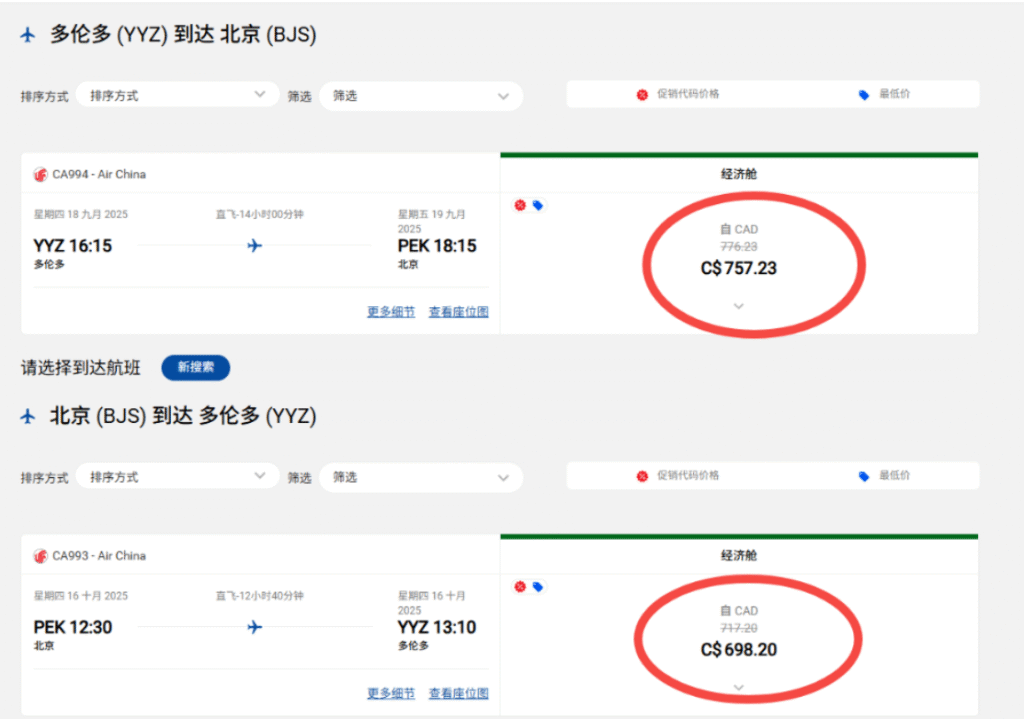Click the airplane icon beside the Toronto to Beijing heading
Screen dimensions: 1024x719
pos(28,35)
